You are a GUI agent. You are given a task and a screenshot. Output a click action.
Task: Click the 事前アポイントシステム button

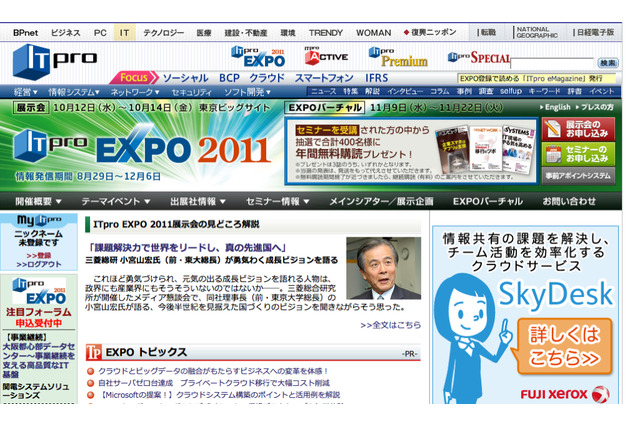[578, 176]
